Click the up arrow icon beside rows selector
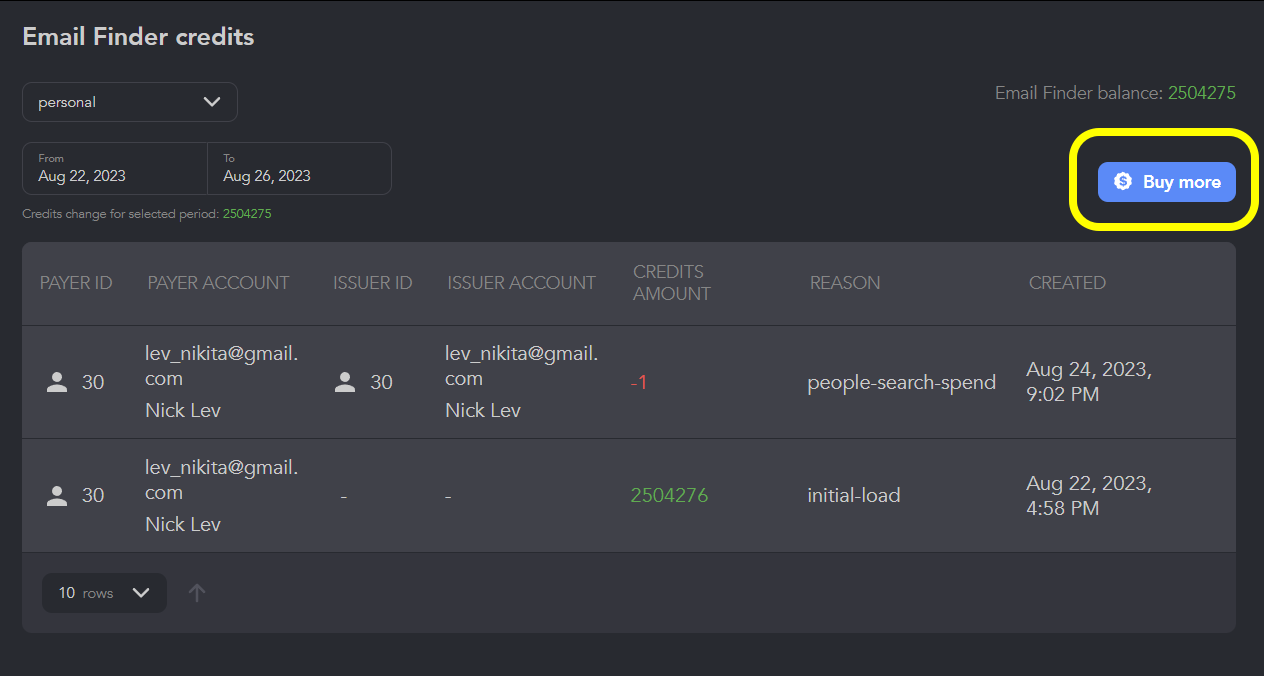 197,593
